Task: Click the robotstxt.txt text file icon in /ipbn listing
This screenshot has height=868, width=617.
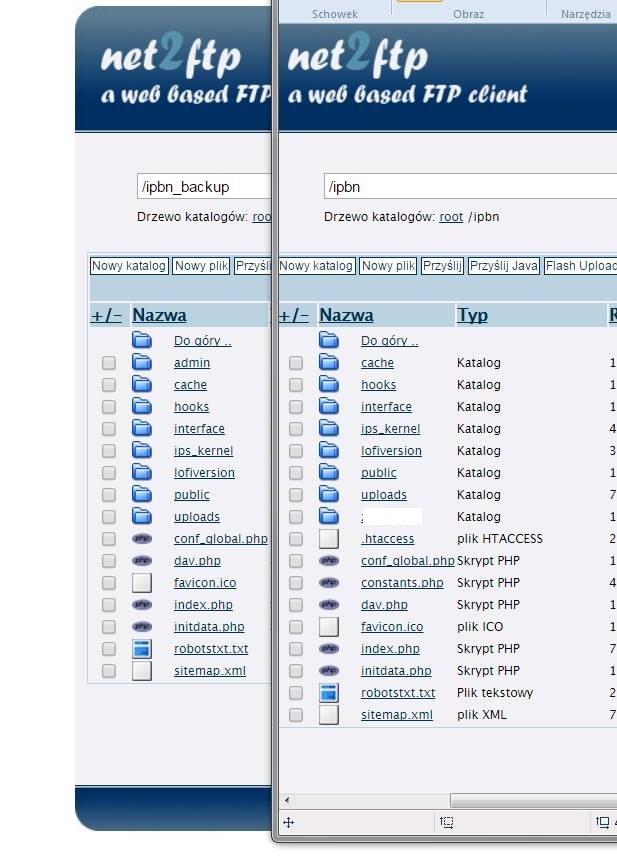Action: point(329,693)
